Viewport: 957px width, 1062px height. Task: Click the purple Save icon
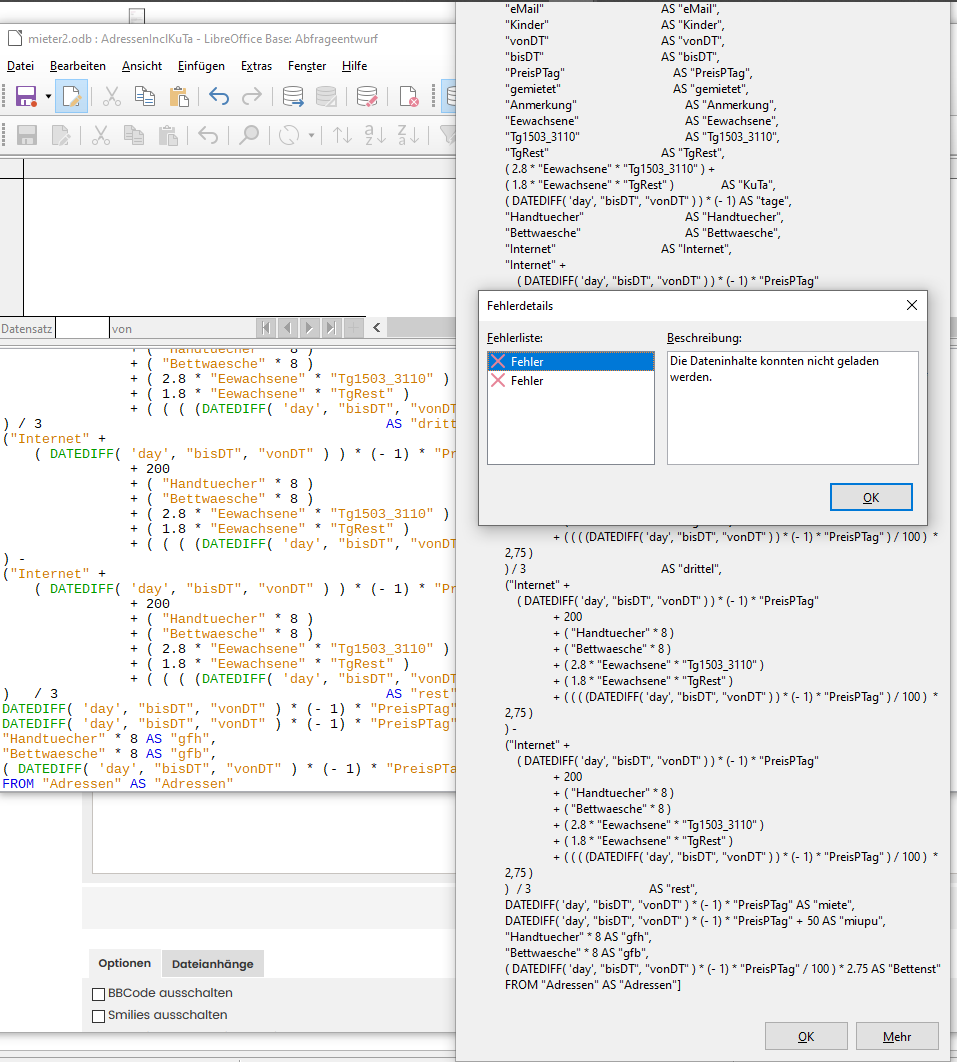pyautogui.click(x=26, y=96)
